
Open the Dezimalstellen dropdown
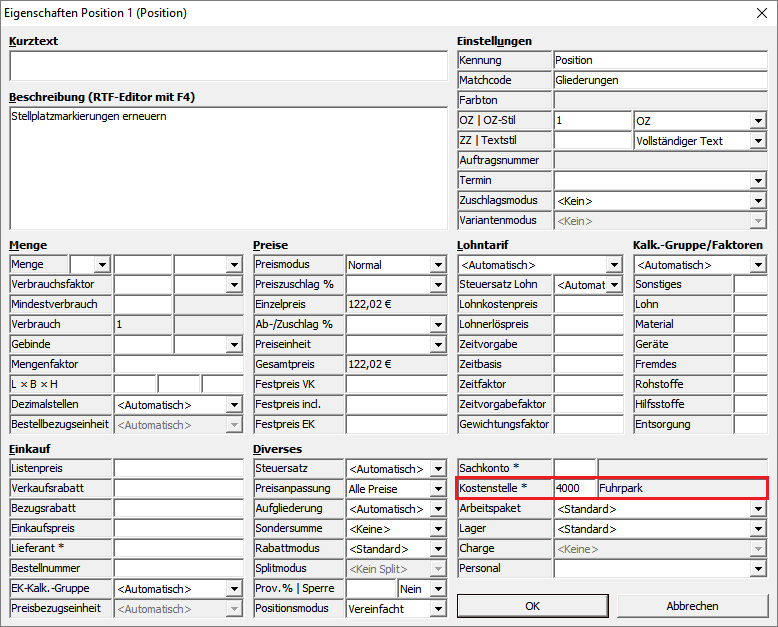coord(234,405)
